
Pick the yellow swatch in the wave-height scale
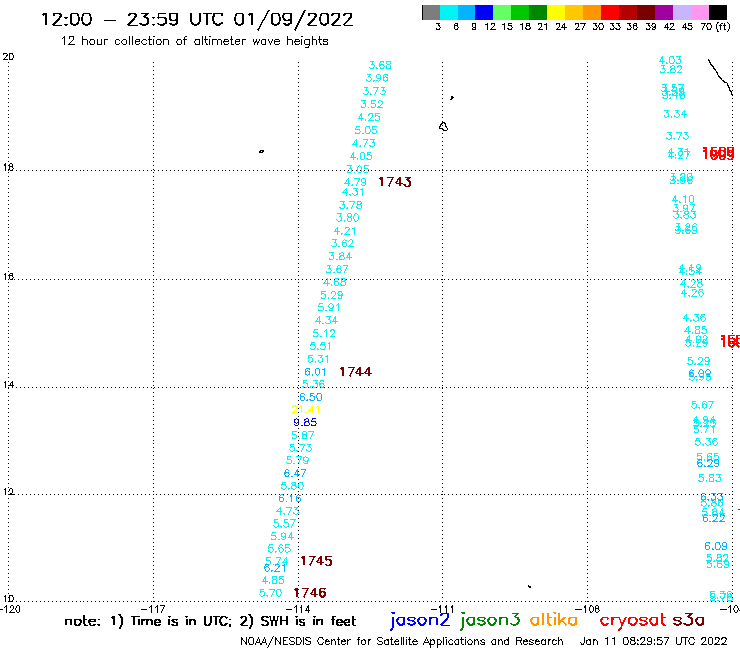(x=556, y=12)
